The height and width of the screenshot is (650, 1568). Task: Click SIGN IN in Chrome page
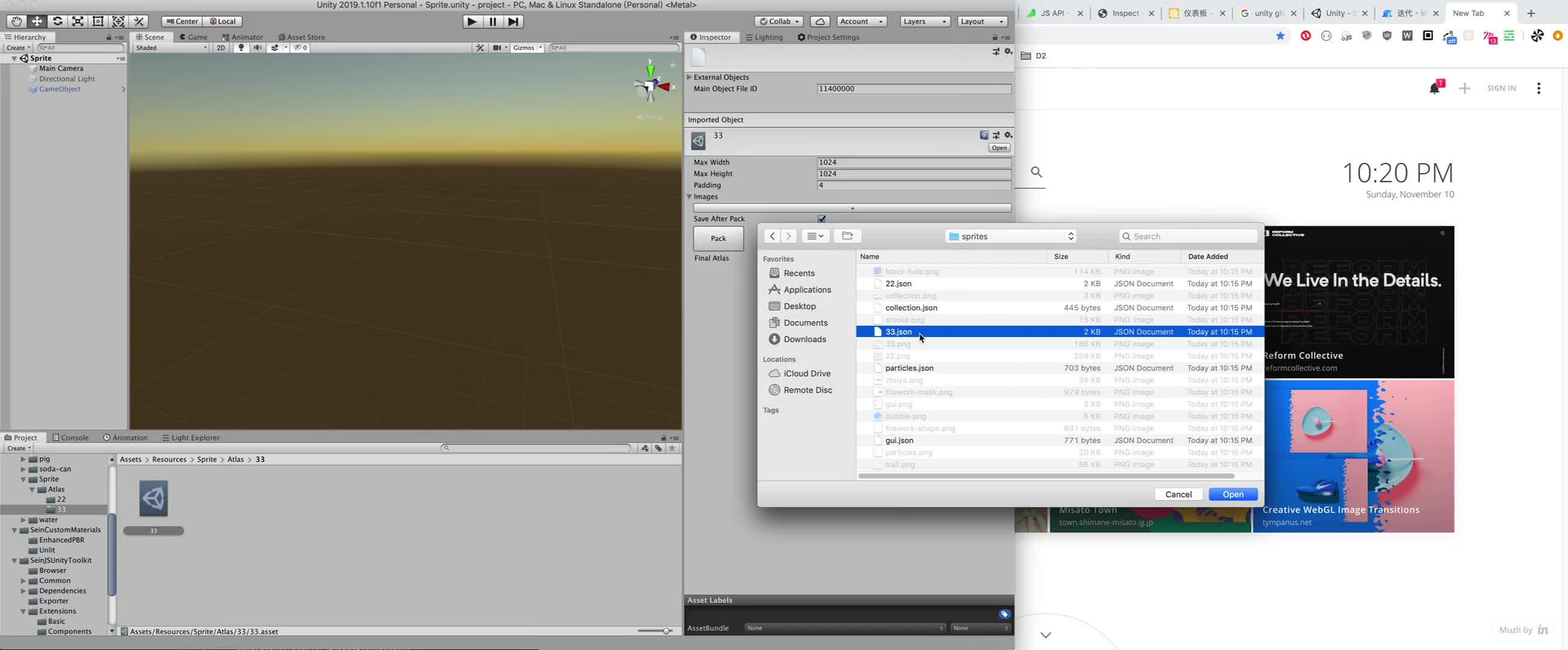(x=1501, y=88)
